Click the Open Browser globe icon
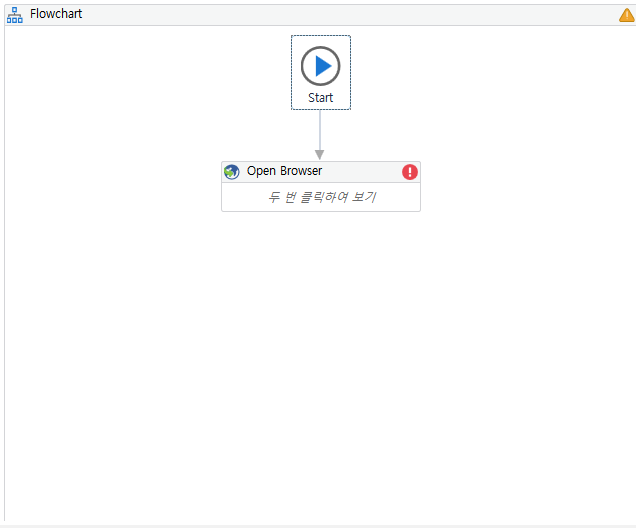Screen dimensions: 636x528 tap(232, 172)
